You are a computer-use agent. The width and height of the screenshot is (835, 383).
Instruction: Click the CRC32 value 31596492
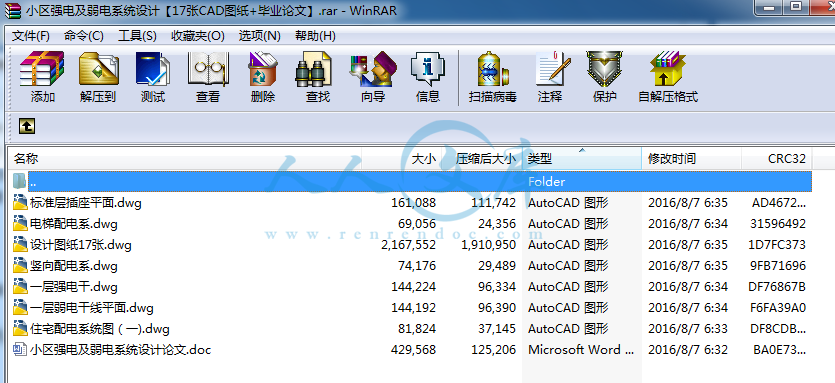pyautogui.click(x=777, y=224)
